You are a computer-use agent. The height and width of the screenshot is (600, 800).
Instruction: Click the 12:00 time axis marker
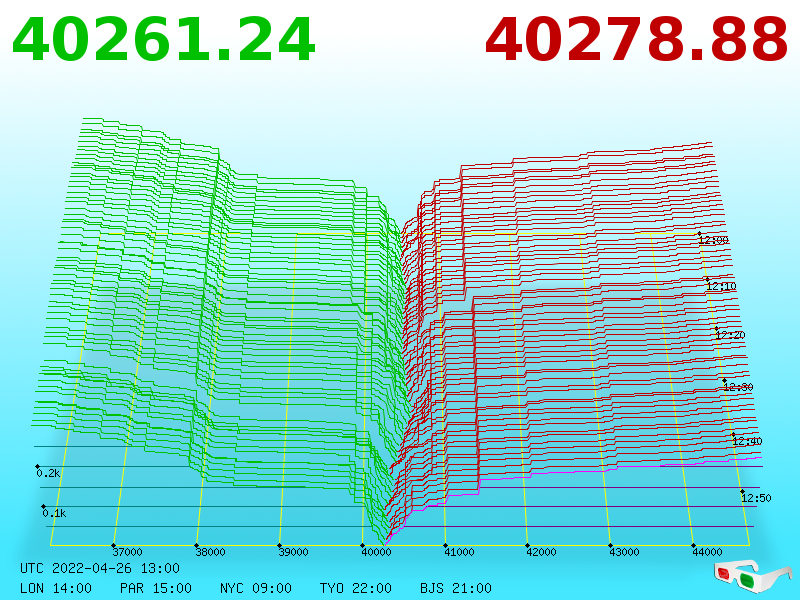pos(714,240)
